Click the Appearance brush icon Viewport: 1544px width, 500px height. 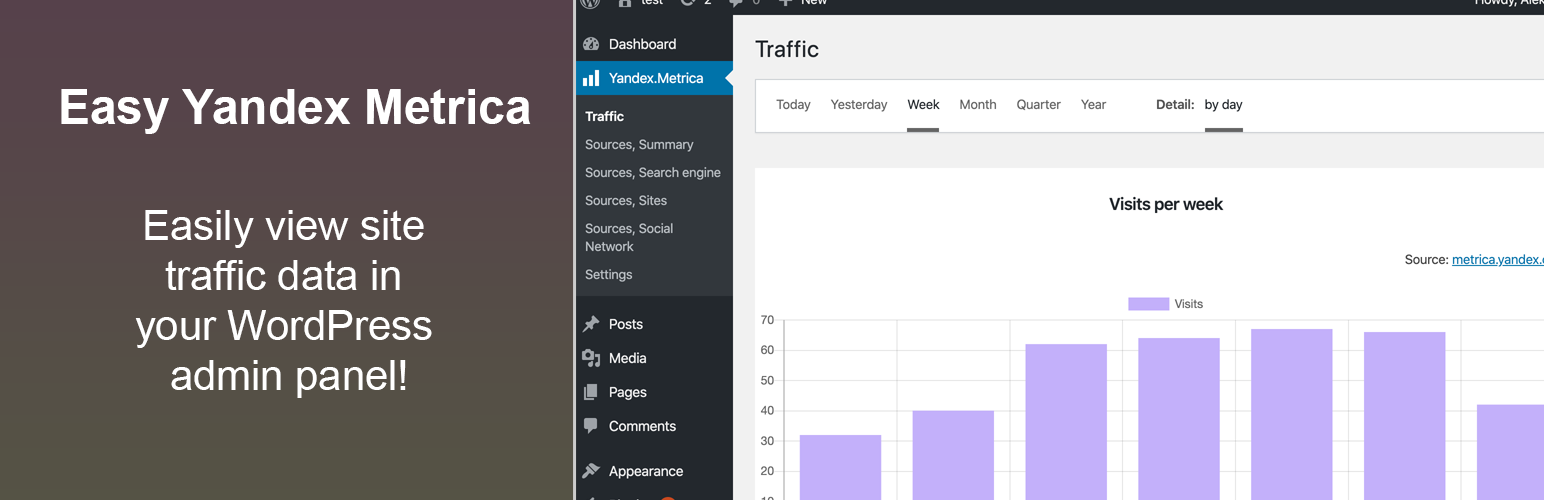591,471
